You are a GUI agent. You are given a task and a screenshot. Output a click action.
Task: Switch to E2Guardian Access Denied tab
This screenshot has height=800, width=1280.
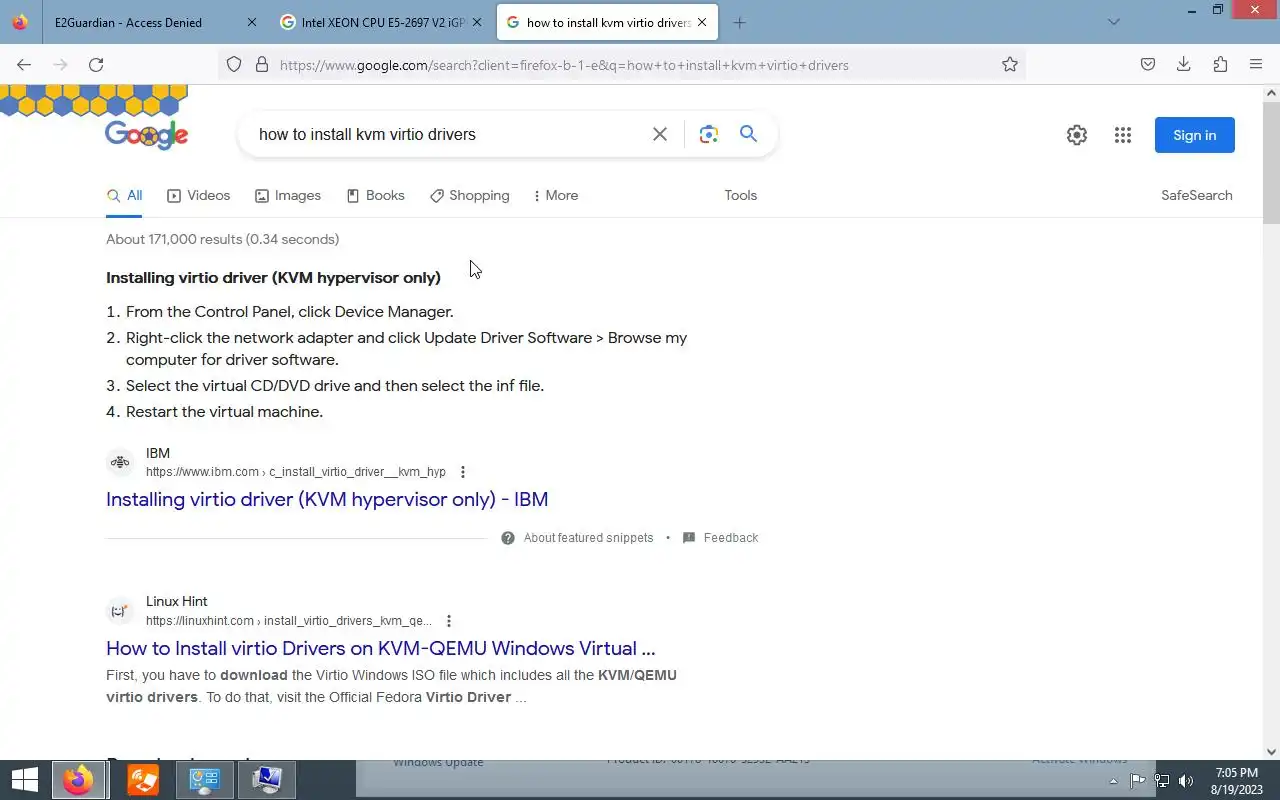[128, 22]
